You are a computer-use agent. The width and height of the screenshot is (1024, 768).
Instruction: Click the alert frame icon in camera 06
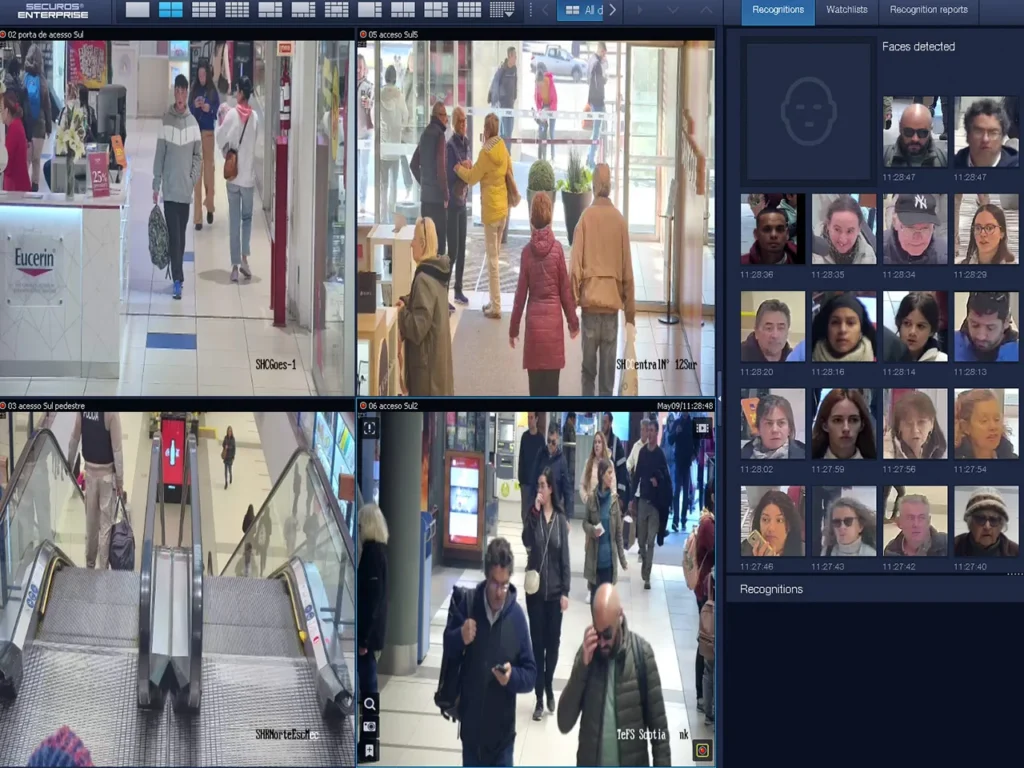coord(370,428)
